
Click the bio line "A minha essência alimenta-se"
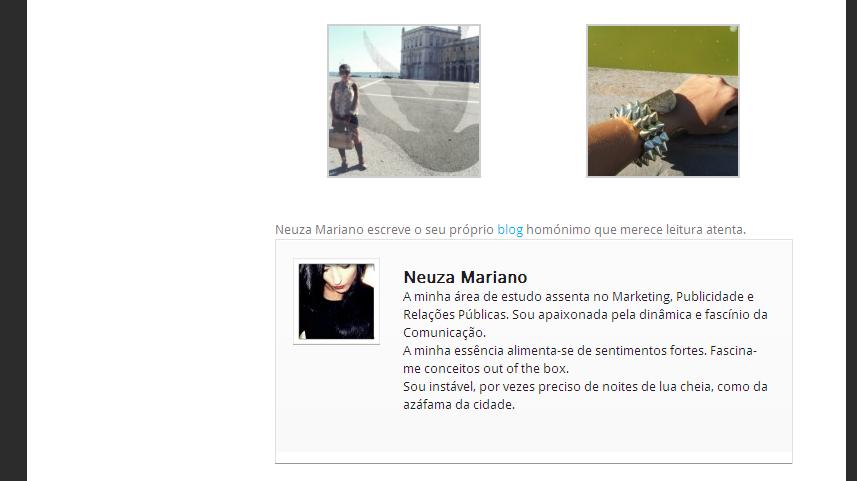tap(580, 351)
